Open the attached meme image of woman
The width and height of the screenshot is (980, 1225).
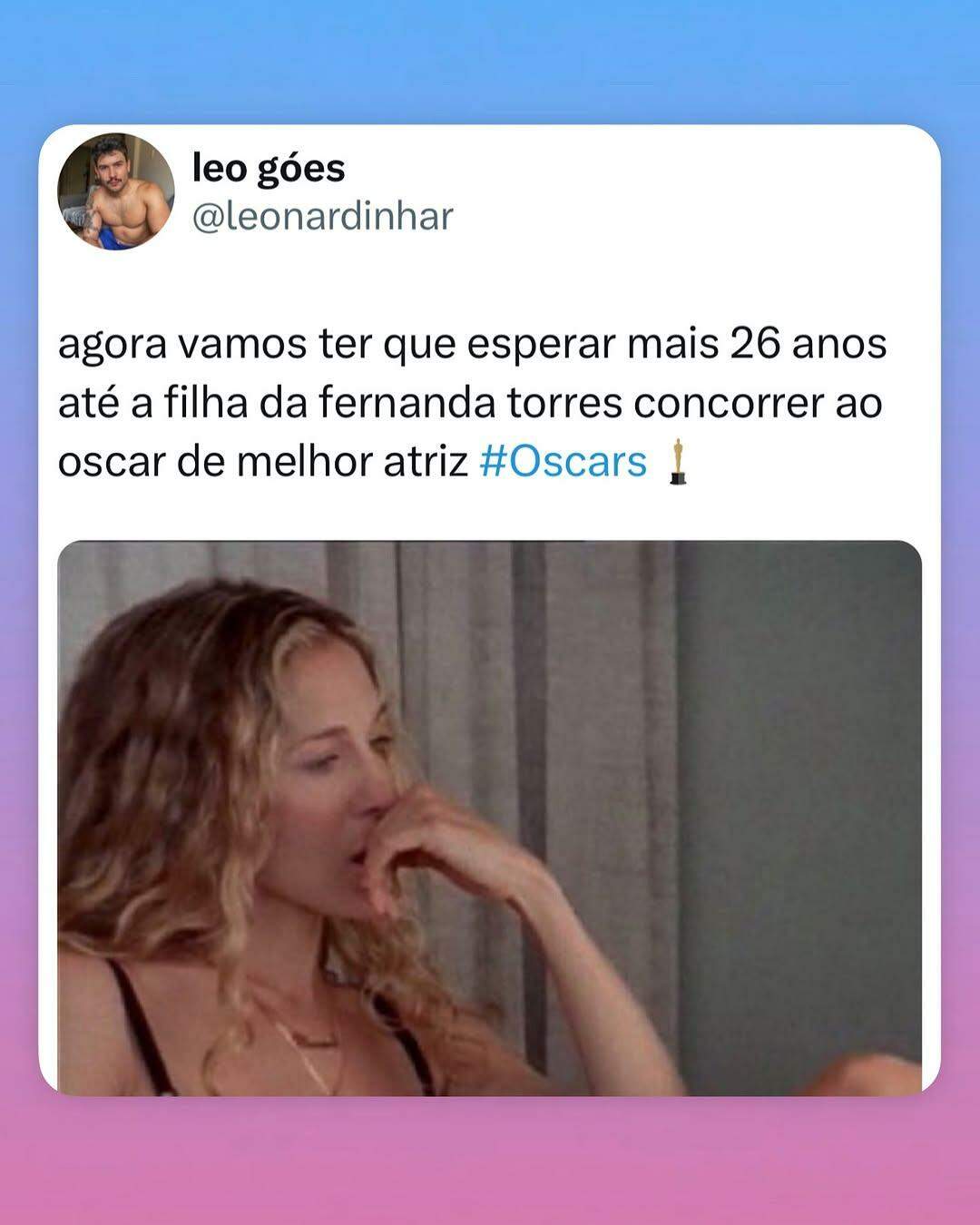(x=490, y=818)
